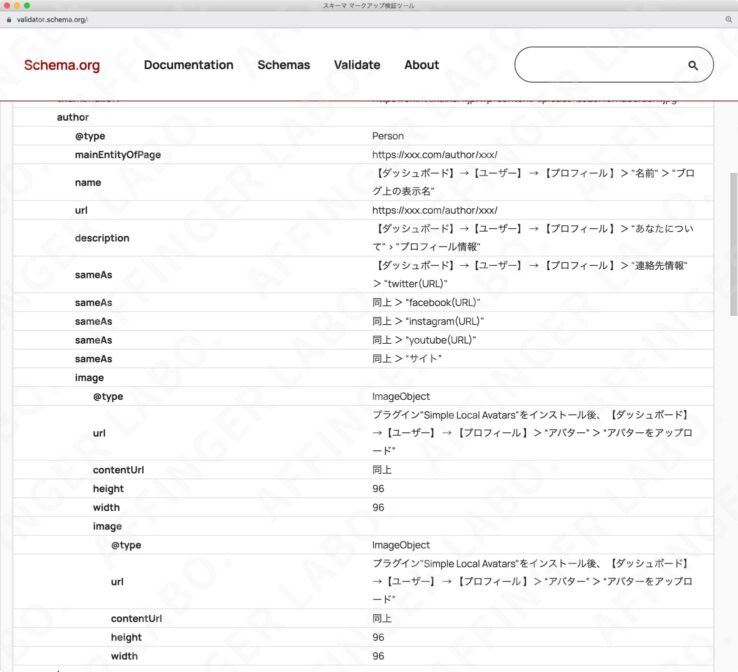Click the page vertical scrollbar thumb
The width and height of the screenshot is (738, 672).
[x=733, y=245]
